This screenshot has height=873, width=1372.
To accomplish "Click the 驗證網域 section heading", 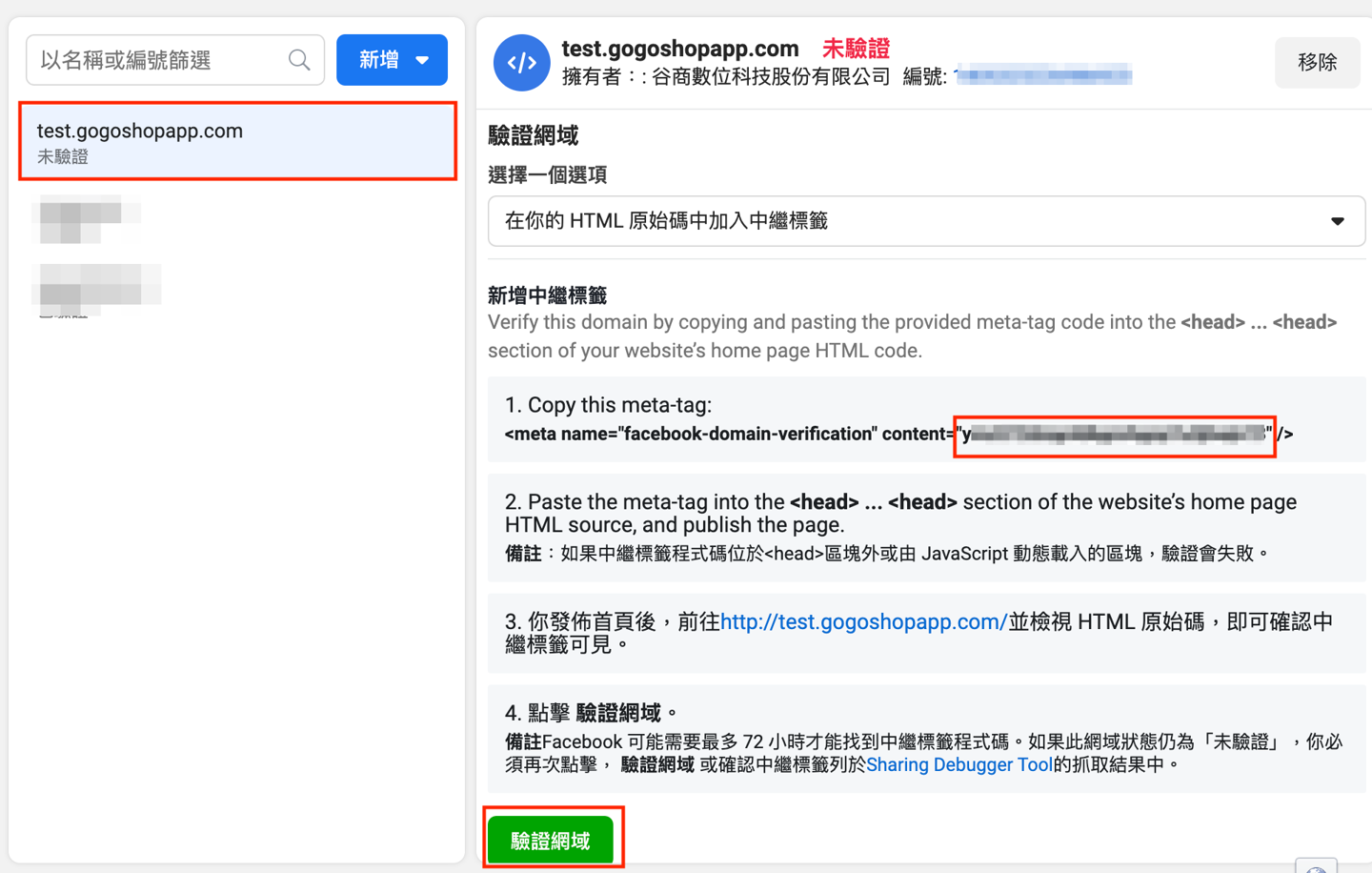I will tap(534, 135).
